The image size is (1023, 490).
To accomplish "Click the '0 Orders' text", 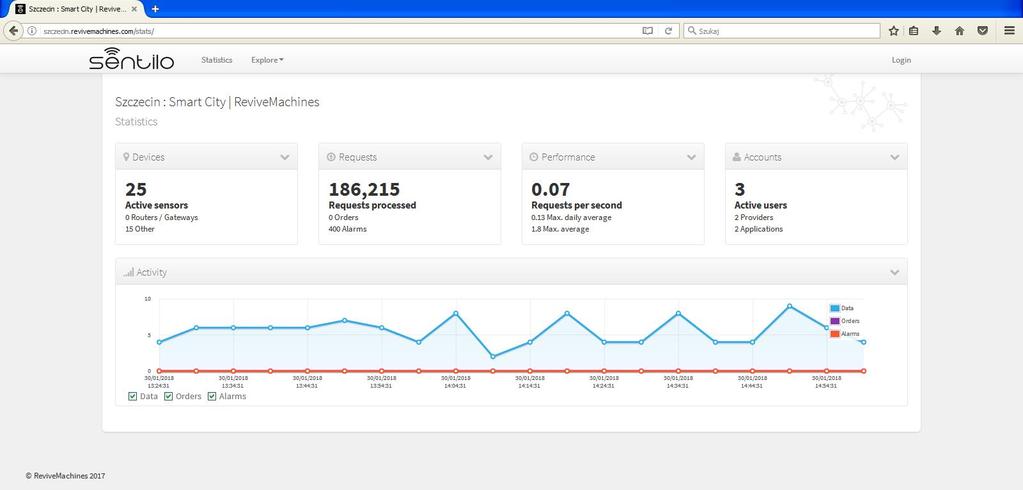I will (343, 217).
